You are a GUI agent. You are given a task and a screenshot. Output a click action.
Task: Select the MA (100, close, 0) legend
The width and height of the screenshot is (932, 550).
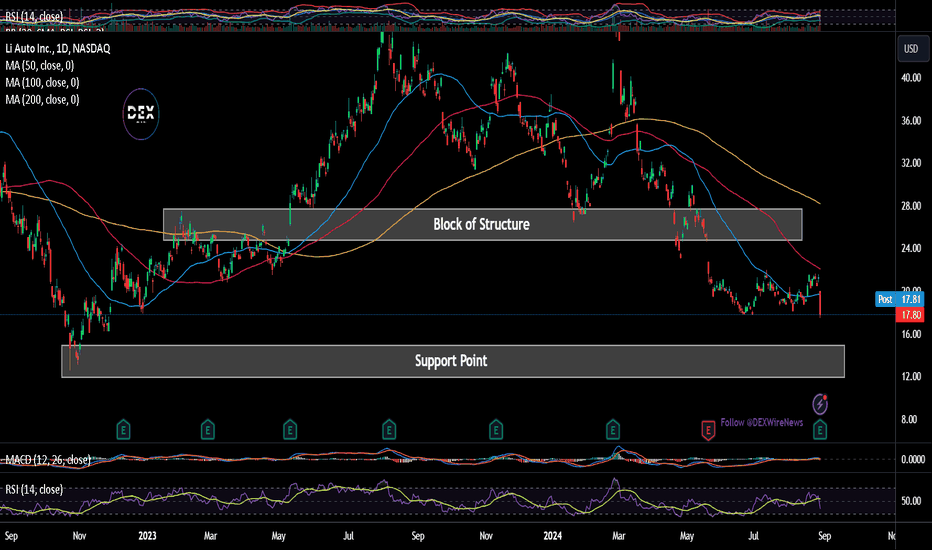click(x=42, y=83)
